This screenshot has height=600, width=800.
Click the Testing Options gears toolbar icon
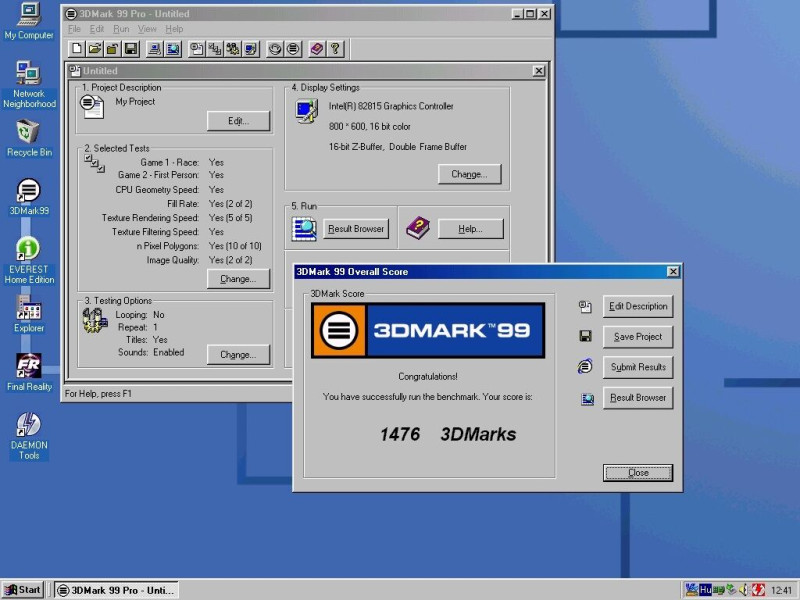coord(233,49)
